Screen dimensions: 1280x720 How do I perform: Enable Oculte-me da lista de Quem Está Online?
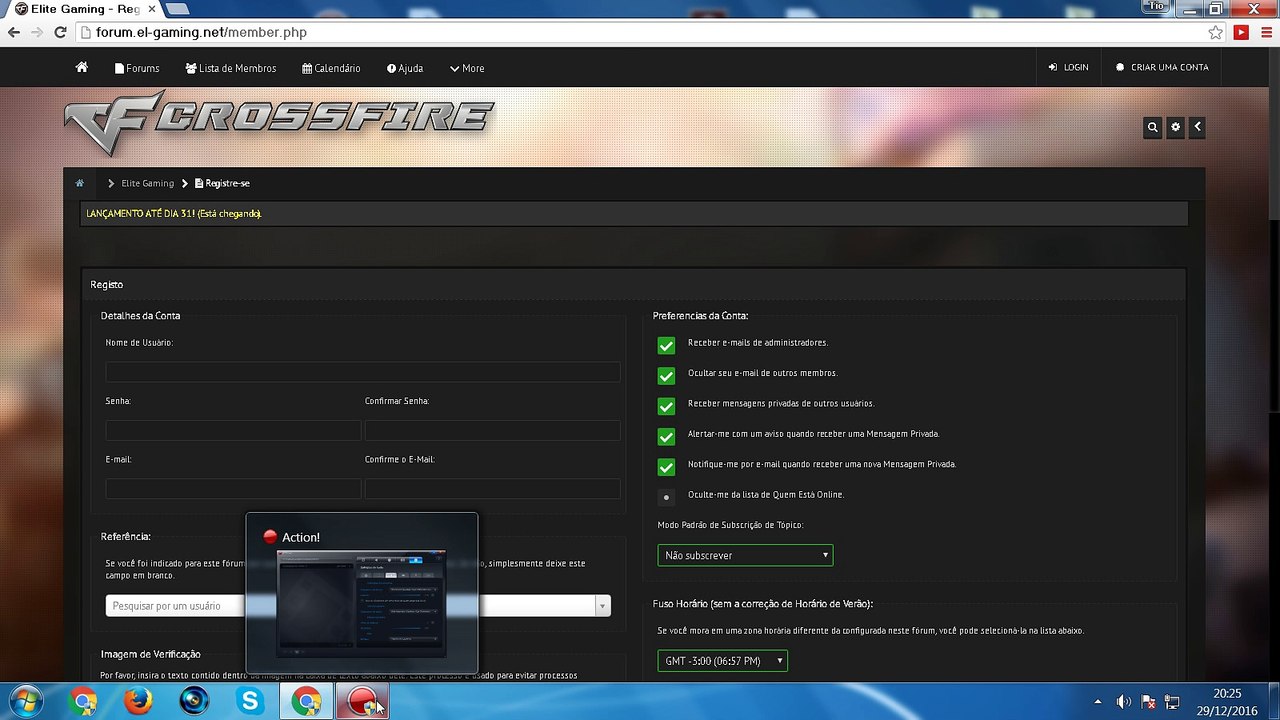(x=666, y=497)
